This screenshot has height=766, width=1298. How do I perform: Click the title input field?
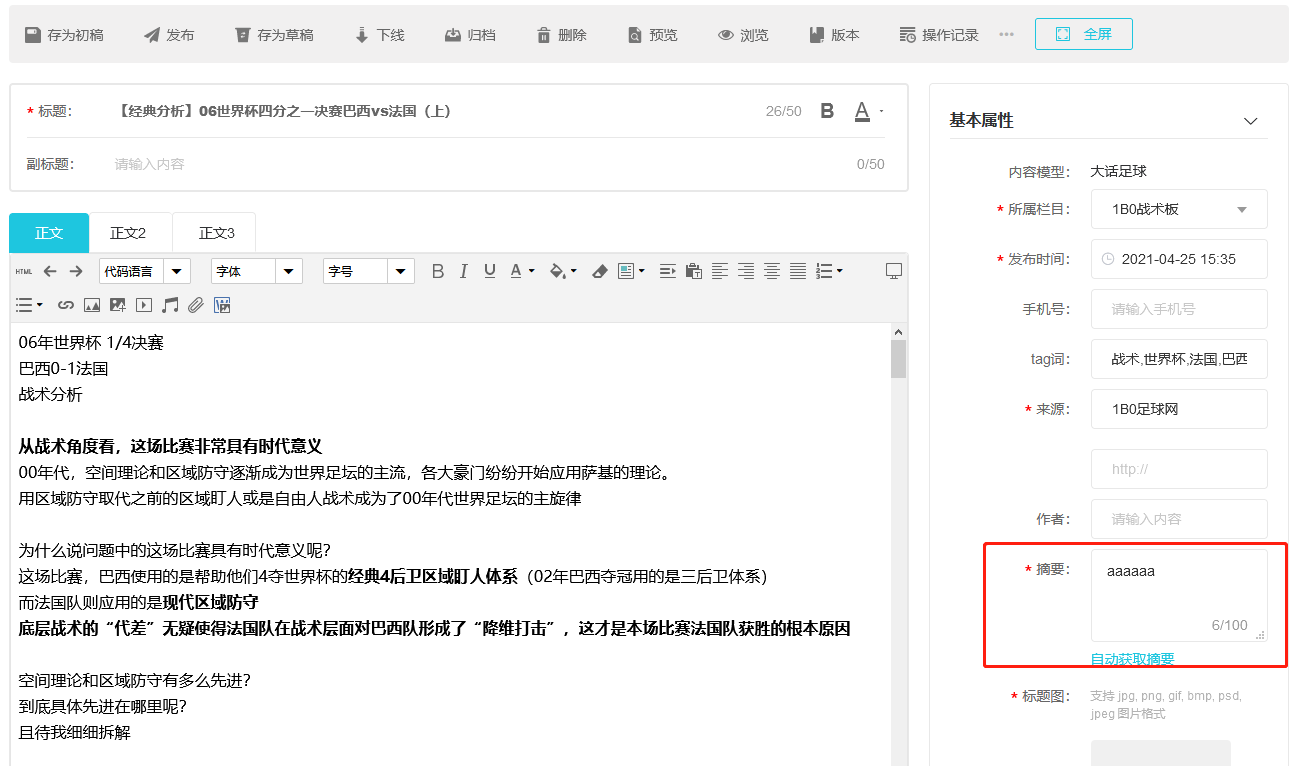tap(433, 111)
